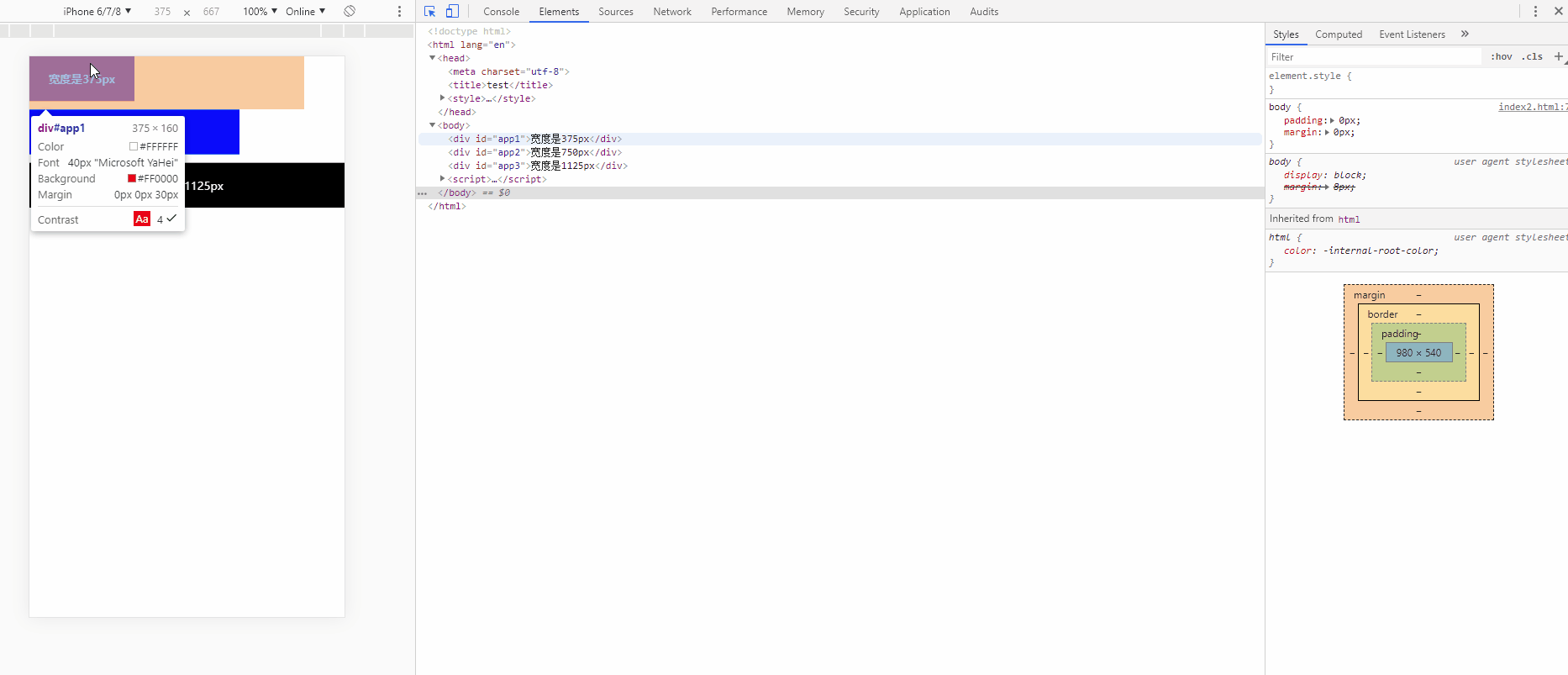Click the display: block declaration
This screenshot has width=1568, height=675.
coord(1325,175)
